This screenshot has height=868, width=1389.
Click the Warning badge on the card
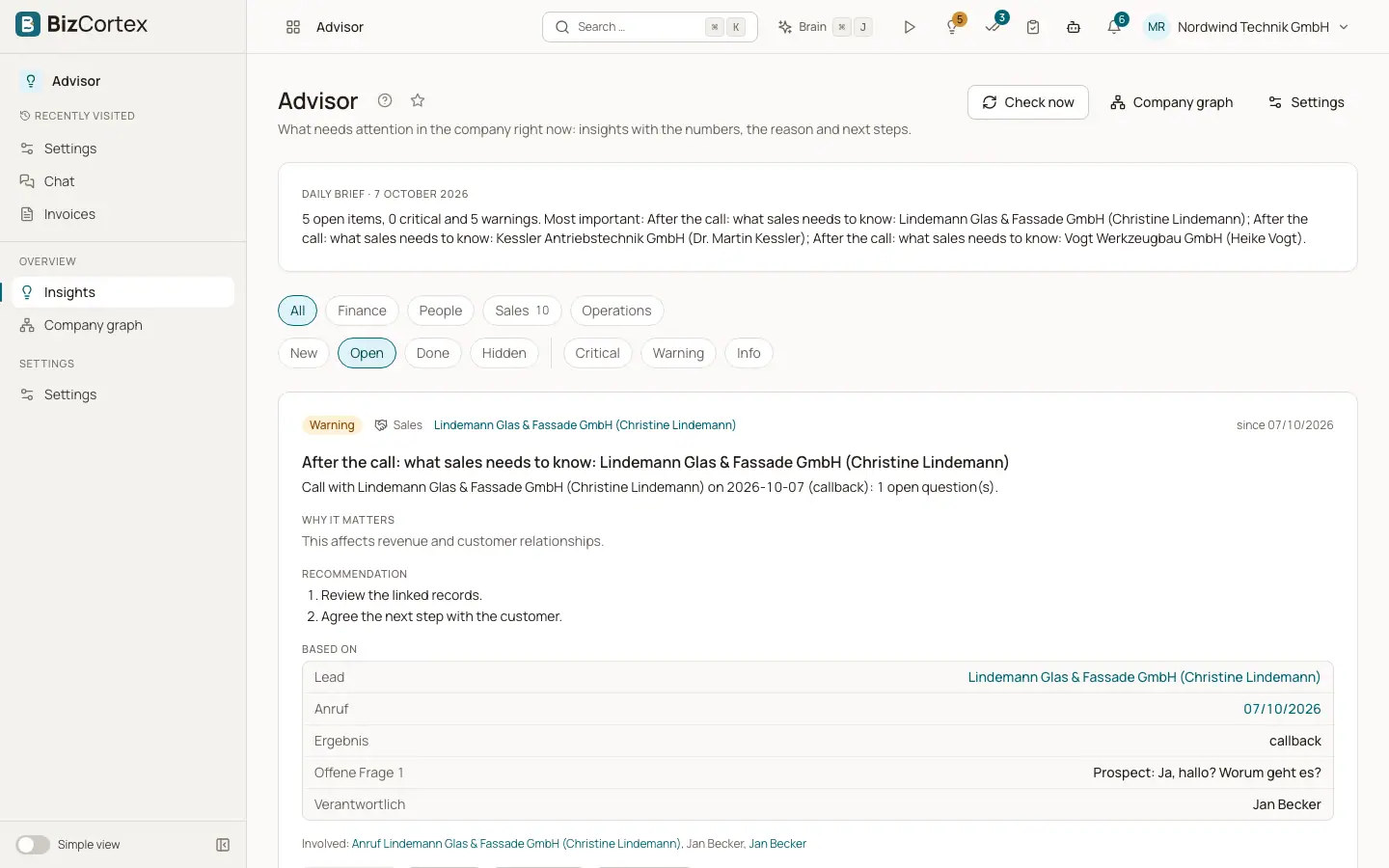coord(332,425)
